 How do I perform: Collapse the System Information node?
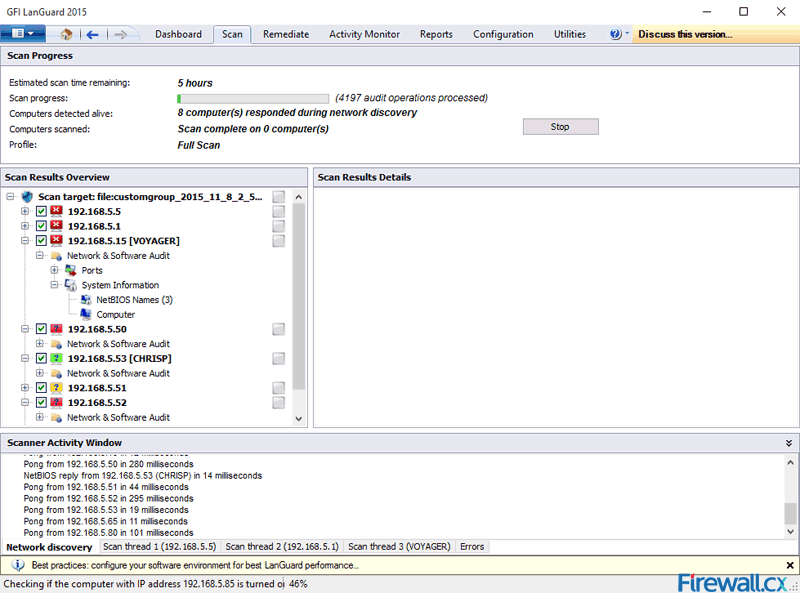(54, 285)
